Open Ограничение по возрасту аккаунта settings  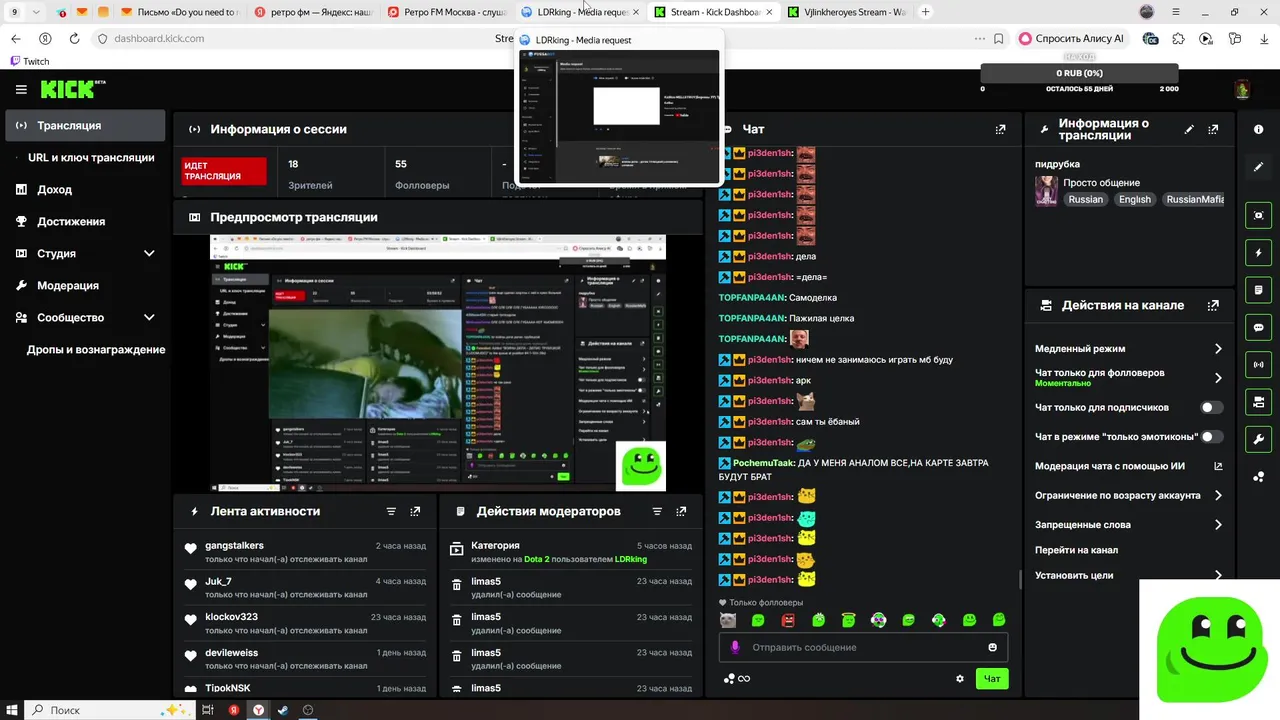[1128, 495]
